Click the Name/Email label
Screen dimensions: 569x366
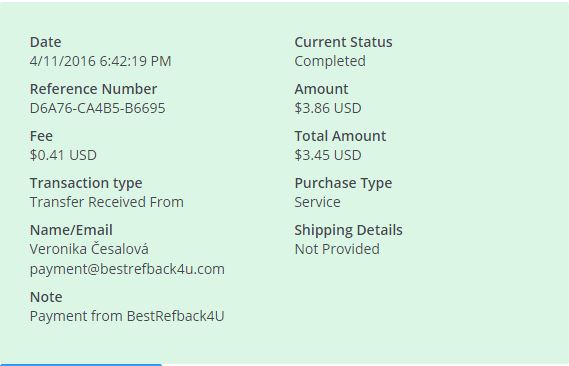click(x=71, y=230)
